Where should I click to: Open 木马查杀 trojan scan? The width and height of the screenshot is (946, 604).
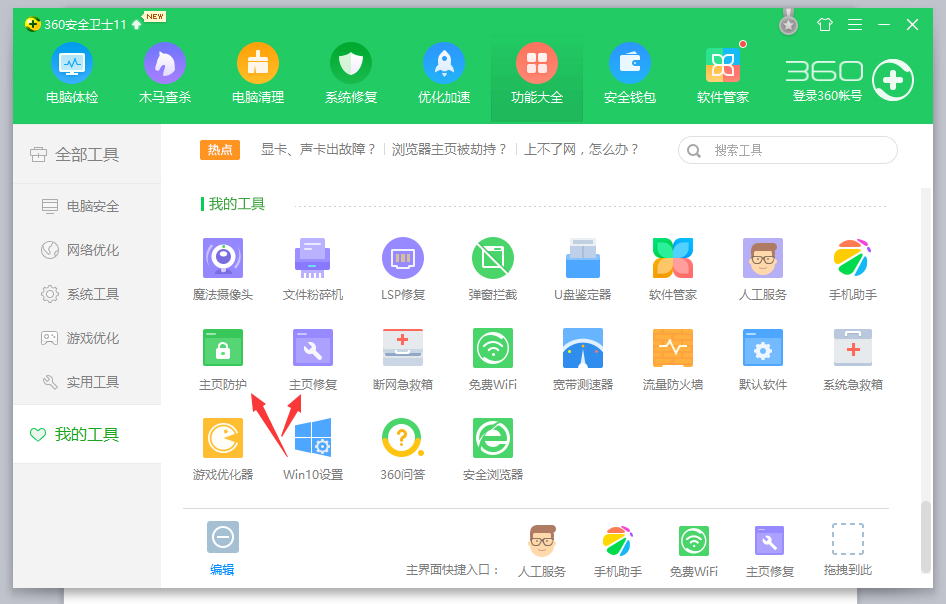pos(165,74)
